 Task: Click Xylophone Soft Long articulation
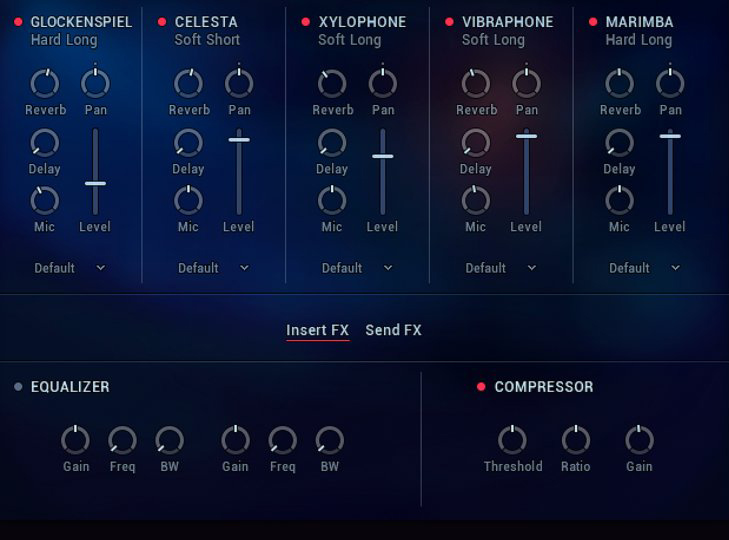pos(350,40)
